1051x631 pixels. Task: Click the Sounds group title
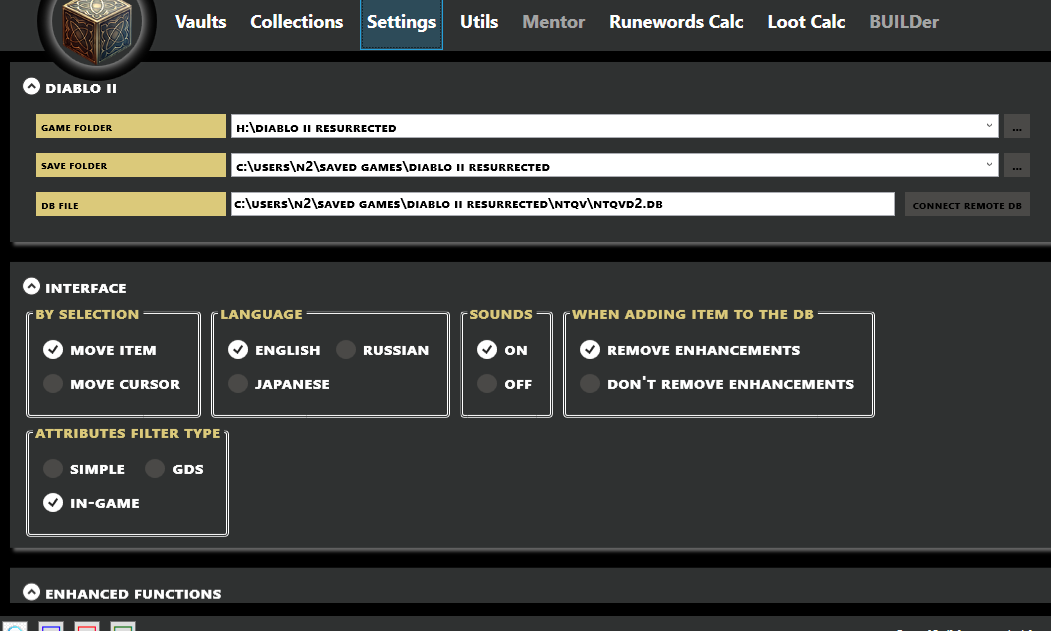click(501, 314)
